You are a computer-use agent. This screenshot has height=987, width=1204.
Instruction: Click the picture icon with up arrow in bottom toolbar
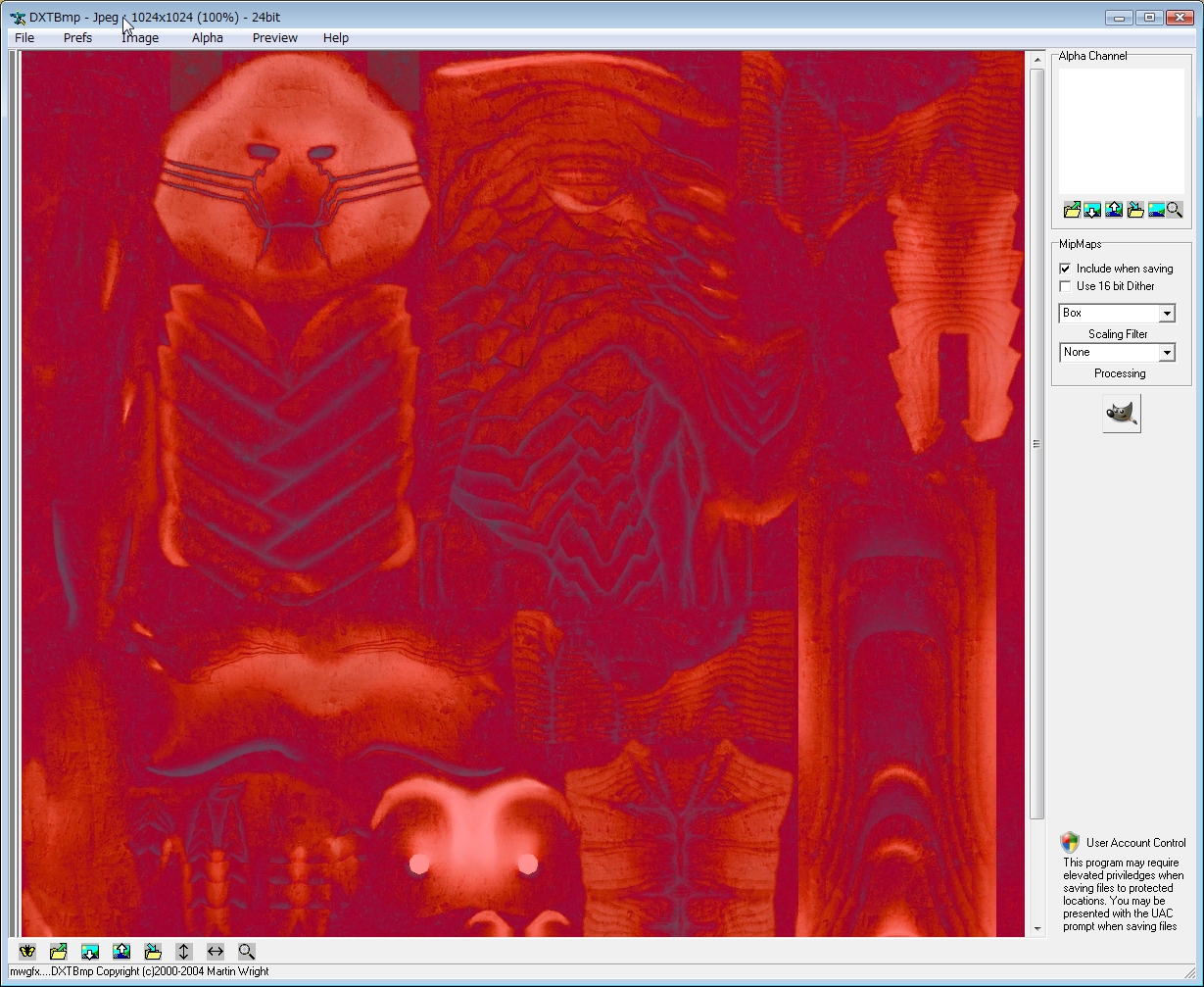click(x=121, y=952)
